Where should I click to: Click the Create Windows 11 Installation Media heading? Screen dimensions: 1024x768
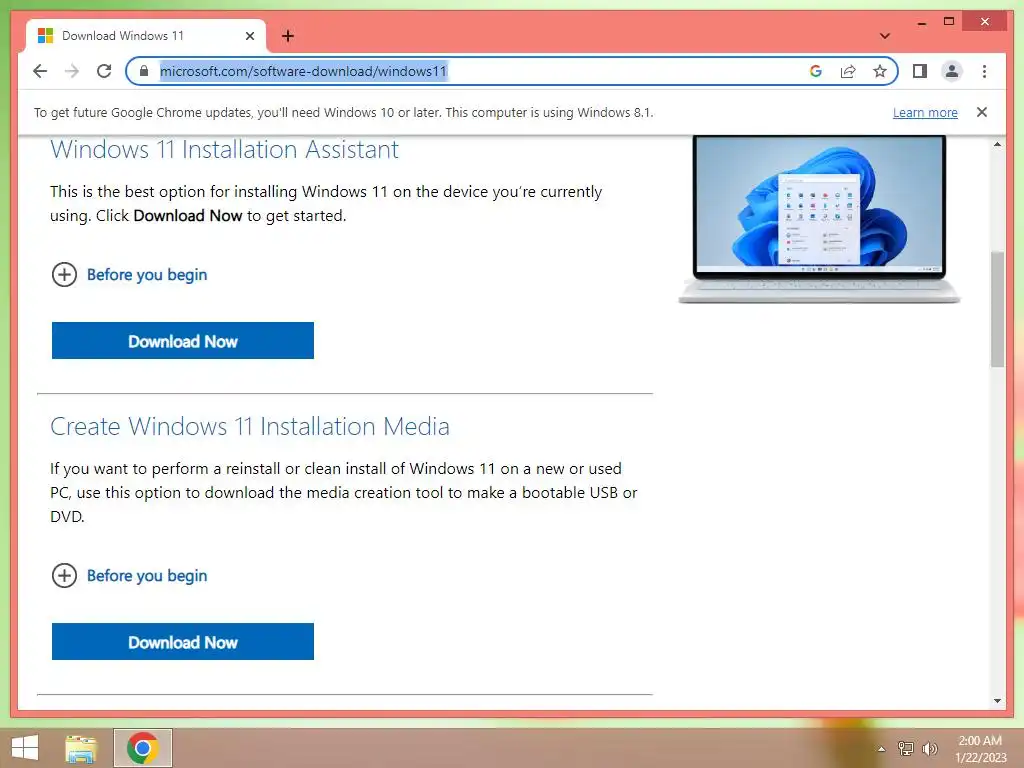249,426
